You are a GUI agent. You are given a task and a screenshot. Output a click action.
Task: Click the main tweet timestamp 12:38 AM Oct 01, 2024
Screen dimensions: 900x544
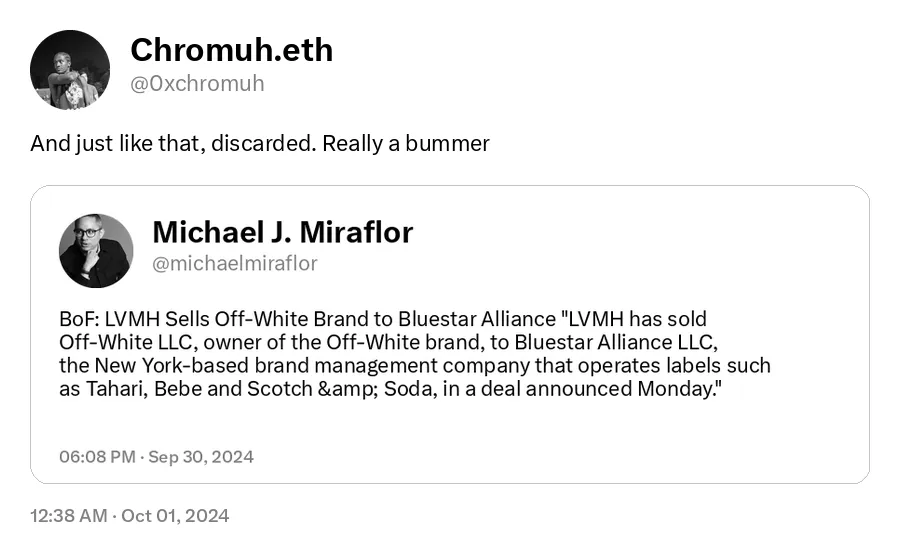pyautogui.click(x=130, y=516)
